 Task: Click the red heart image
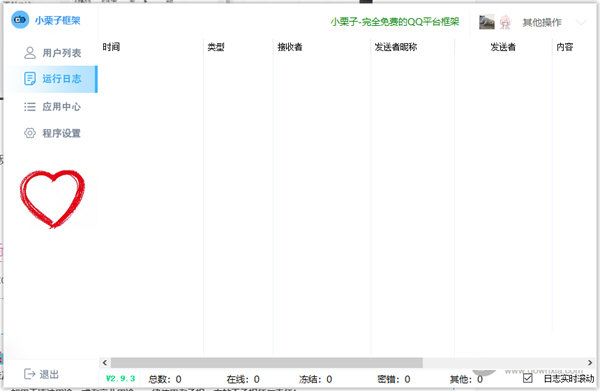52,199
